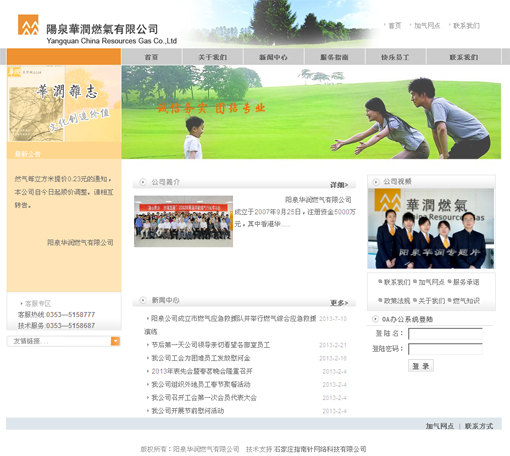
Task: Click the 详细> link beside 公司简介
Action: tap(339, 185)
